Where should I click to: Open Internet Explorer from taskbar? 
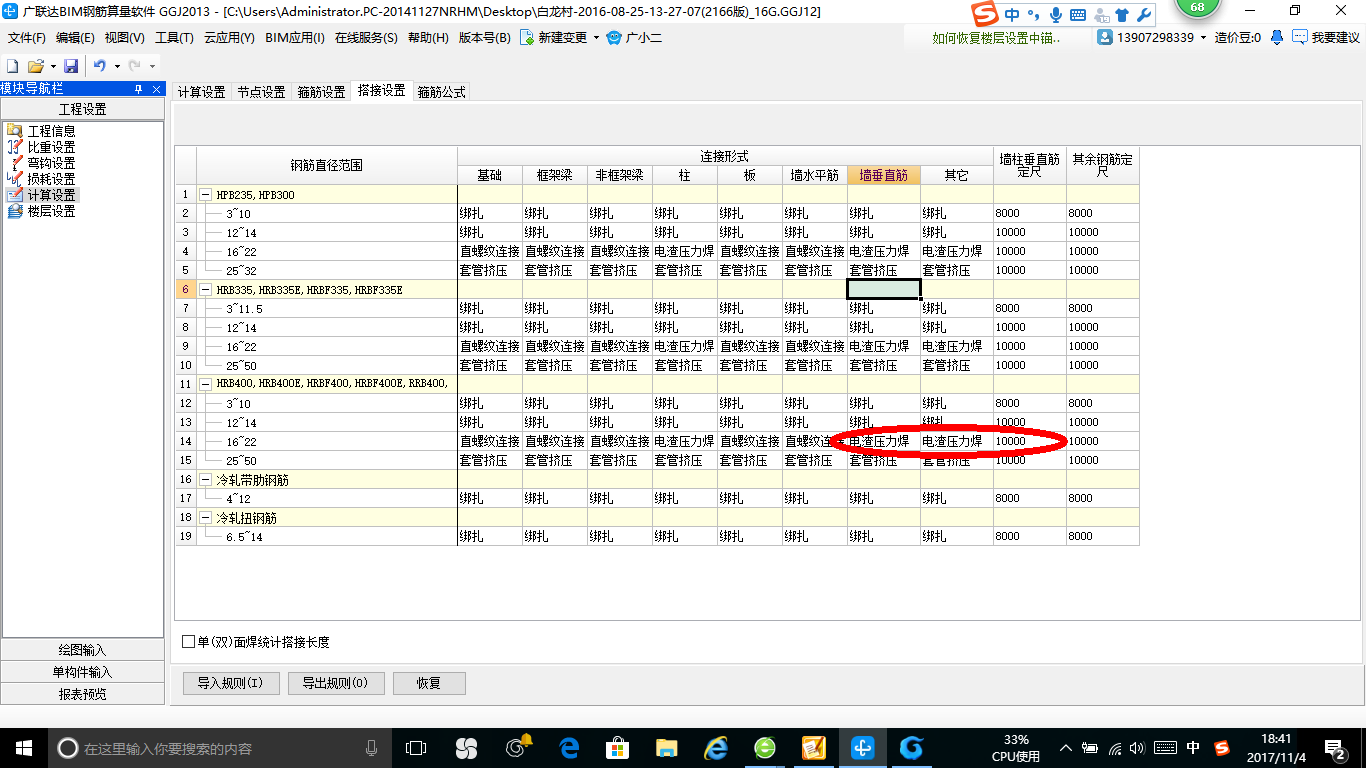coord(715,747)
